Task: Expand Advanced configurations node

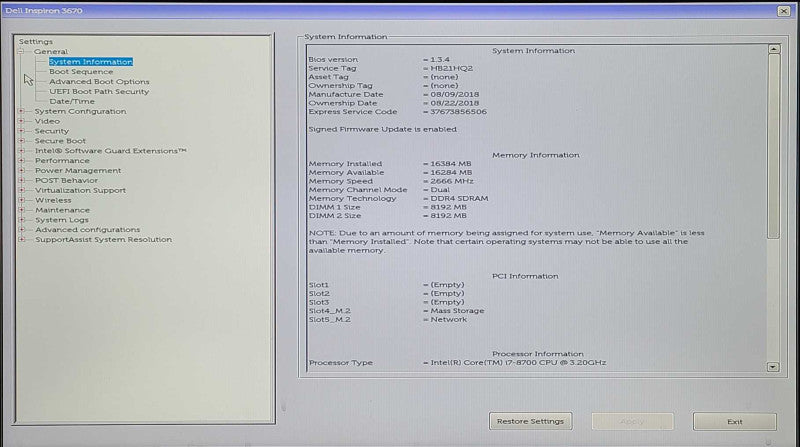Action: pyautogui.click(x=21, y=230)
